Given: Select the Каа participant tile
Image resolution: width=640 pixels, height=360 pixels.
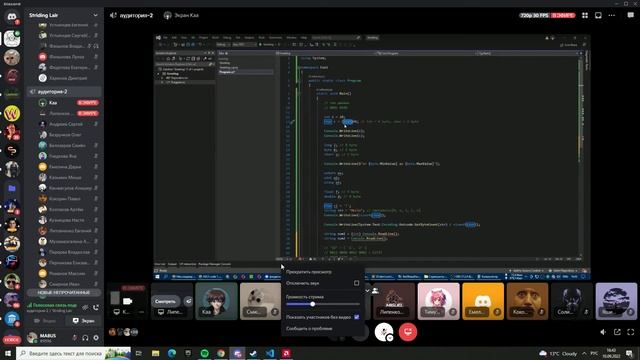Looking at the screenshot, I should pyautogui.click(x=216, y=301).
